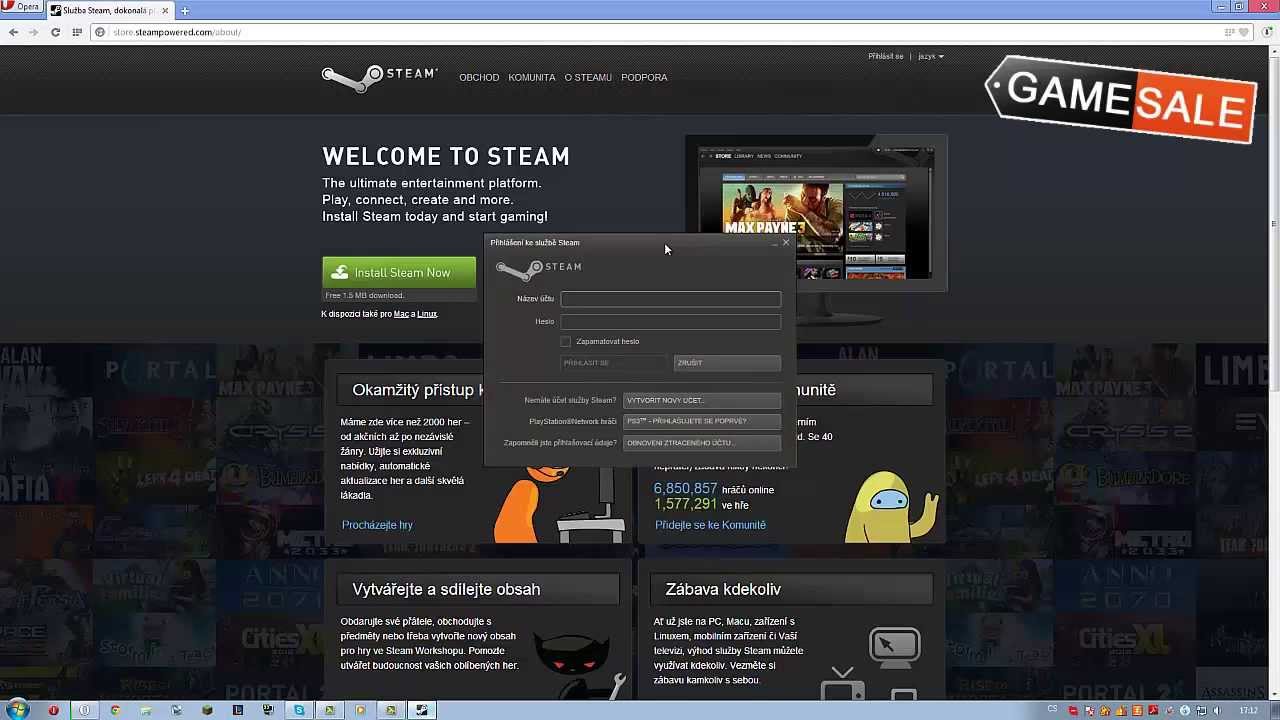This screenshot has width=1280, height=720.
Task: Click the GAMESALE badge
Action: [x=1122, y=100]
